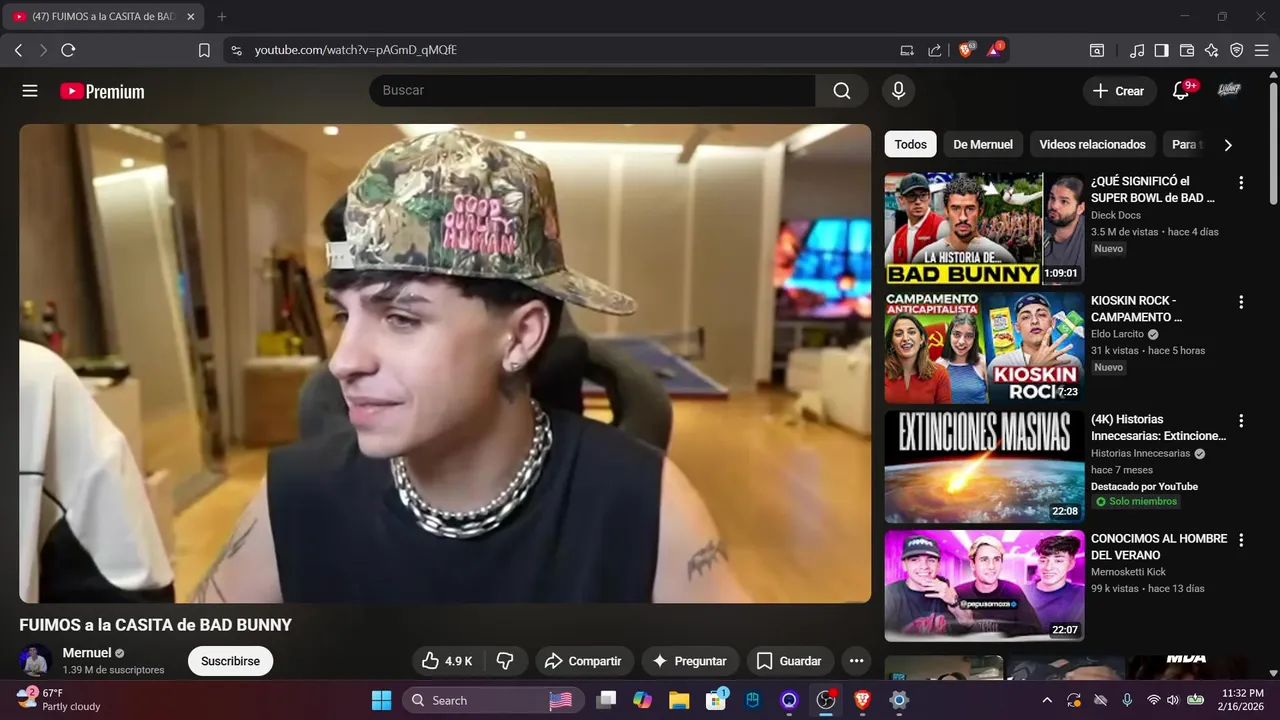Open Brave Shields lion icon
Screen dimensions: 1280x720
[966, 50]
